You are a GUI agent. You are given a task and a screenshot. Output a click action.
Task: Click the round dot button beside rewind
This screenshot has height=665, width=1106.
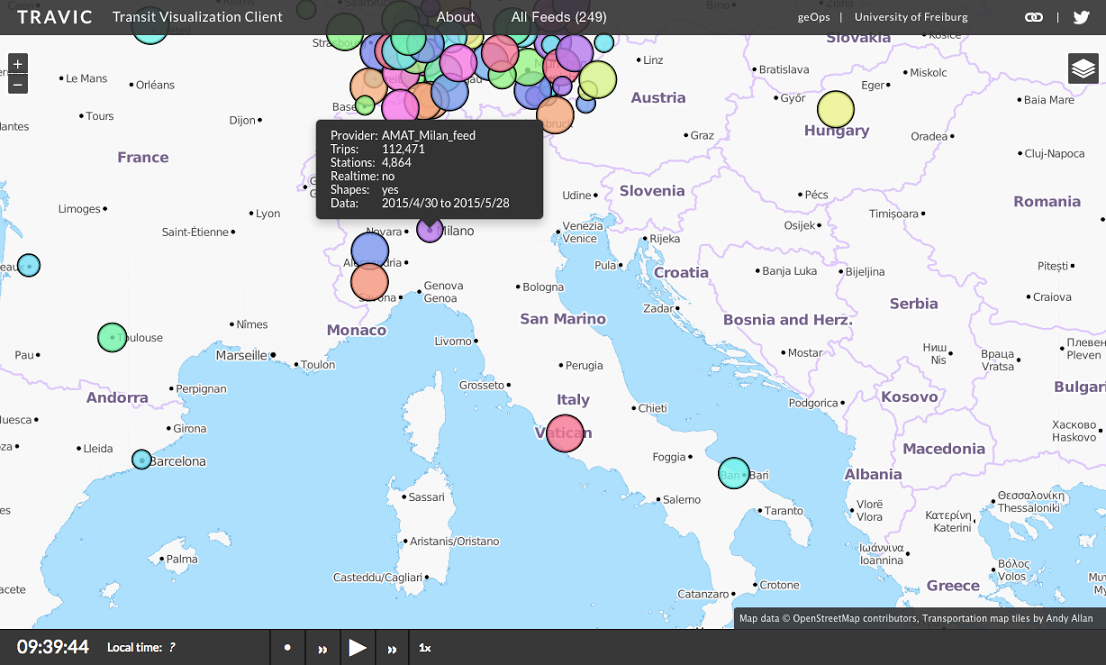[x=287, y=647]
